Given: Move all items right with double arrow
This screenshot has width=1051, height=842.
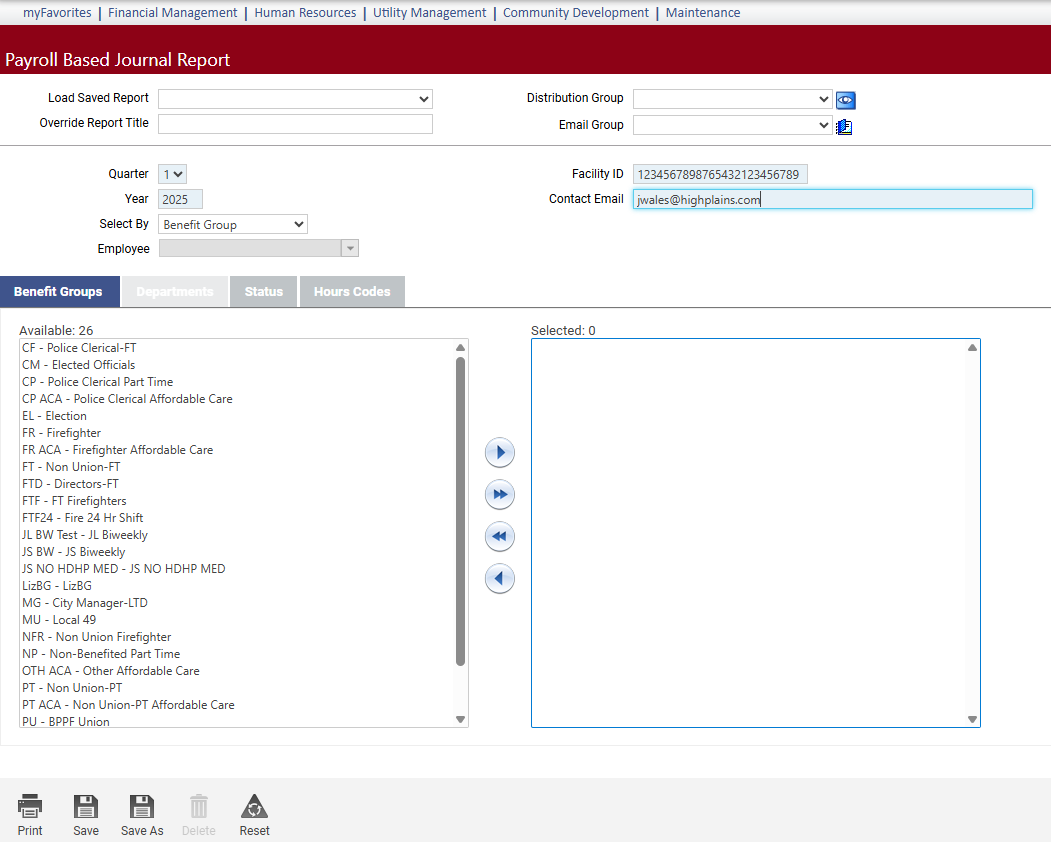Looking at the screenshot, I should 500,495.
